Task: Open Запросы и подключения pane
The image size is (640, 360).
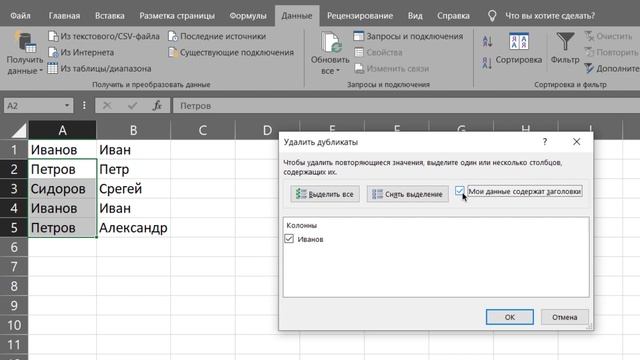Action: click(x=409, y=36)
